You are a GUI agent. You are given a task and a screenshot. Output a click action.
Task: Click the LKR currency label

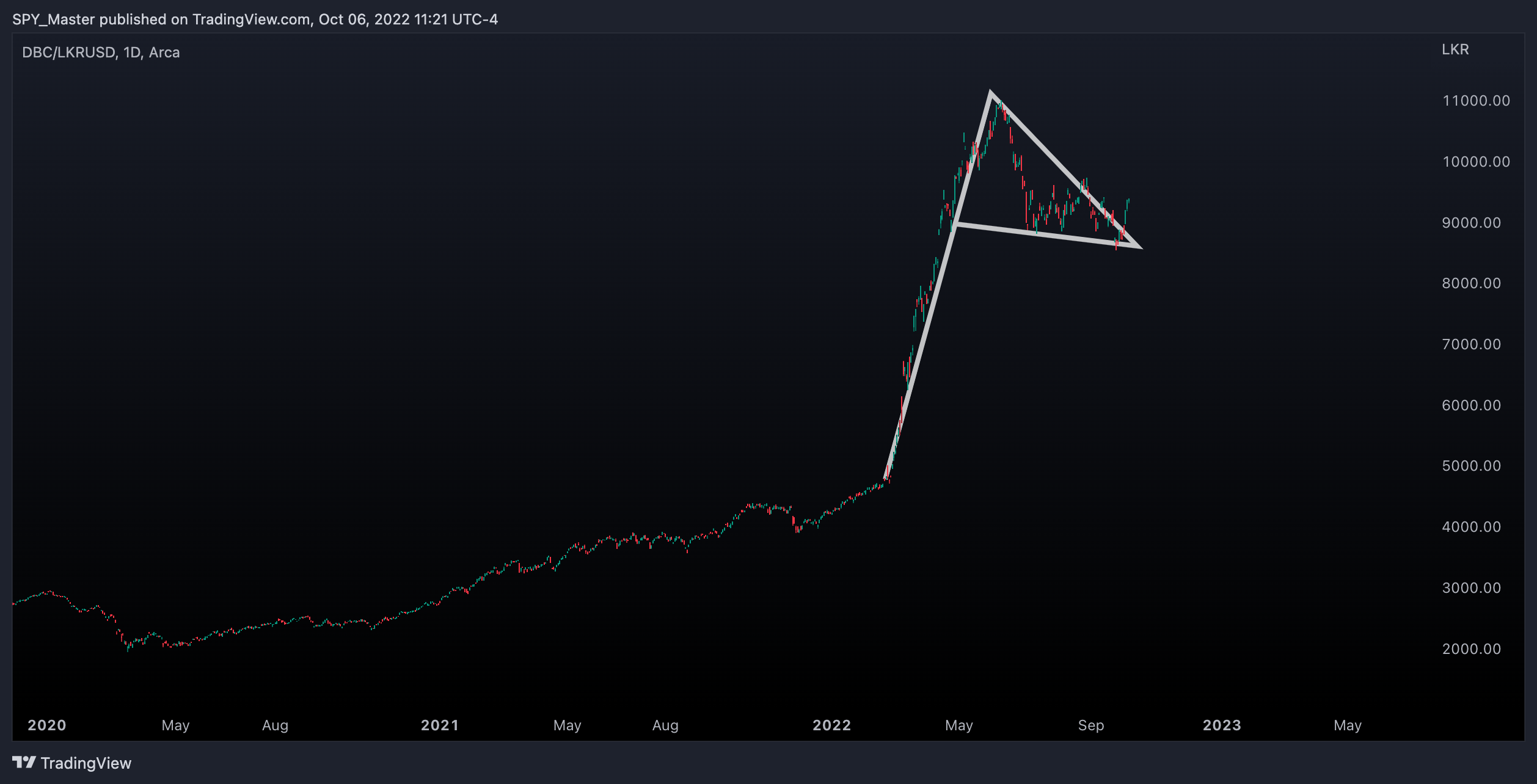pyautogui.click(x=1455, y=49)
